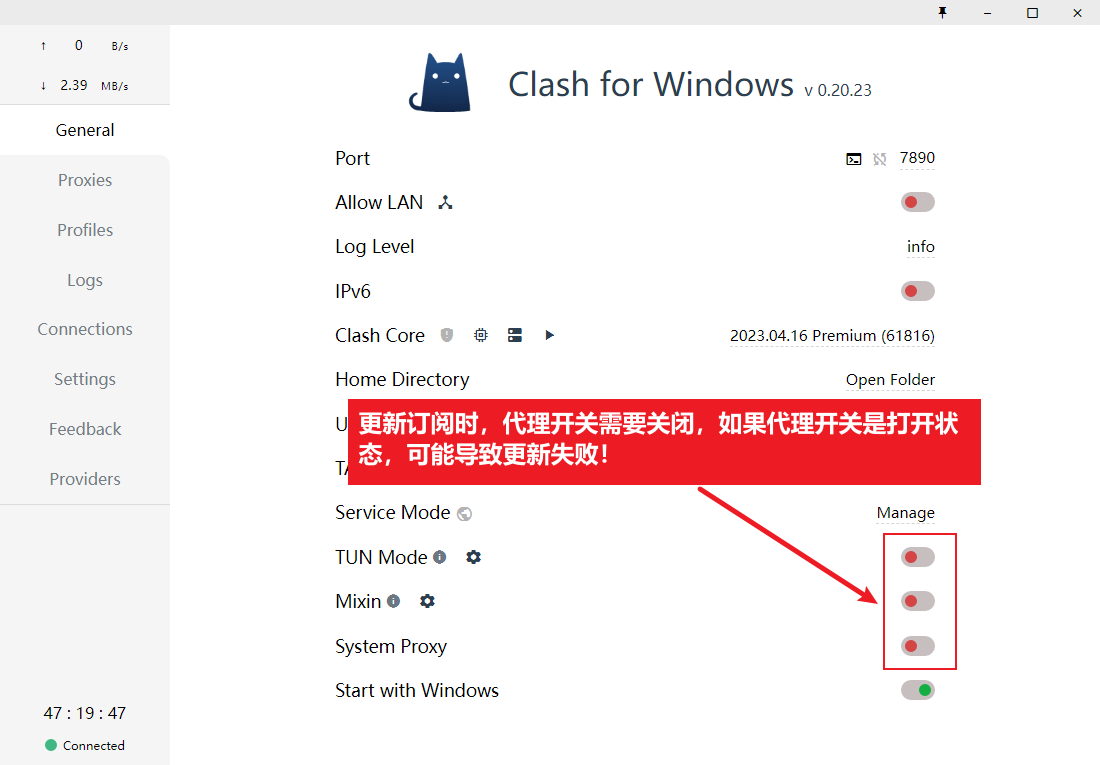Switch to the Profiles tab
This screenshot has height=765, width=1100.
click(85, 230)
